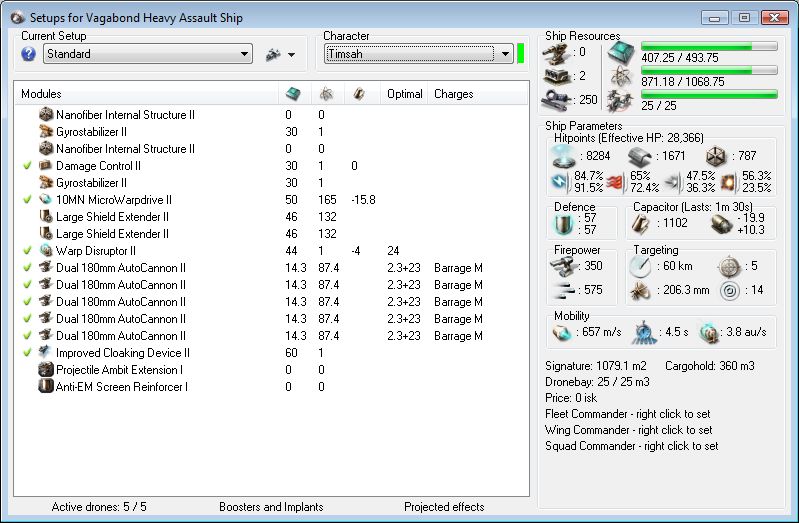Click the blue help question mark icon
This screenshot has height=523, width=799.
(29, 54)
